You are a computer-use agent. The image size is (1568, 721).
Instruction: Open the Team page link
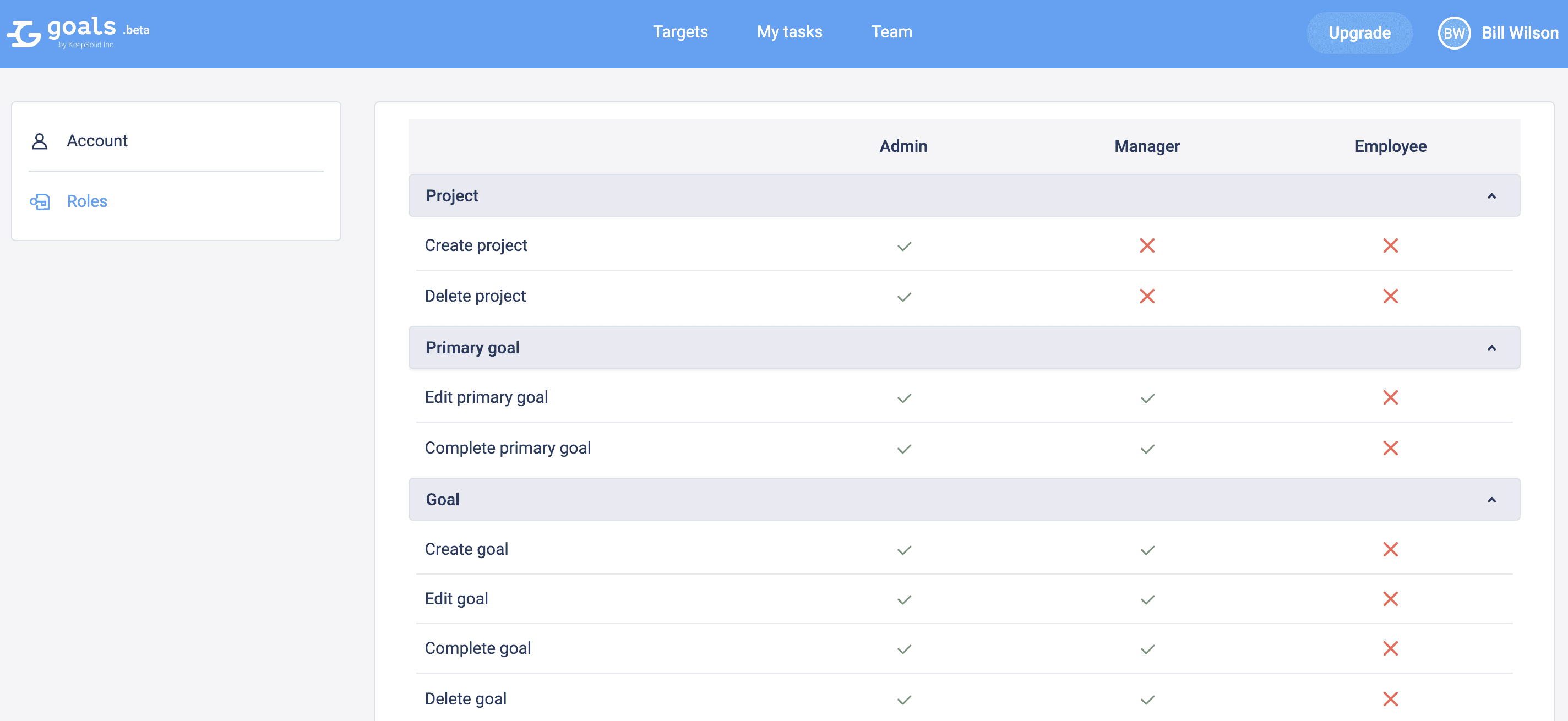pos(892,31)
